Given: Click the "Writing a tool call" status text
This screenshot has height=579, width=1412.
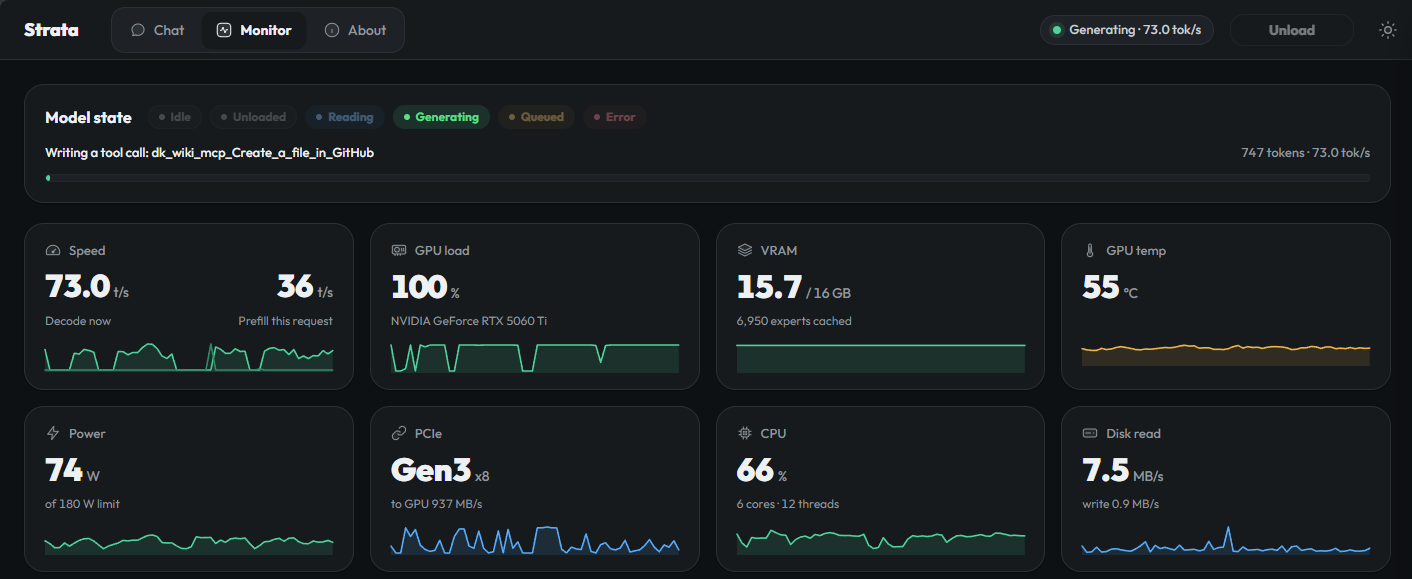Looking at the screenshot, I should click(210, 153).
